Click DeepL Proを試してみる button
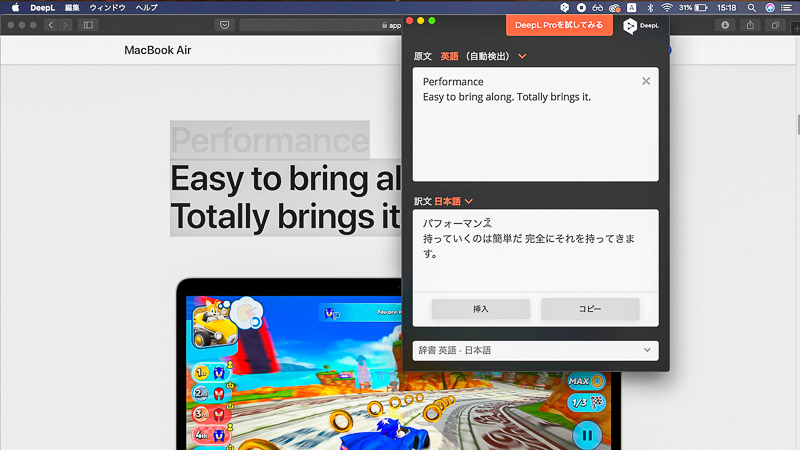This screenshot has width=800, height=450. click(x=559, y=25)
